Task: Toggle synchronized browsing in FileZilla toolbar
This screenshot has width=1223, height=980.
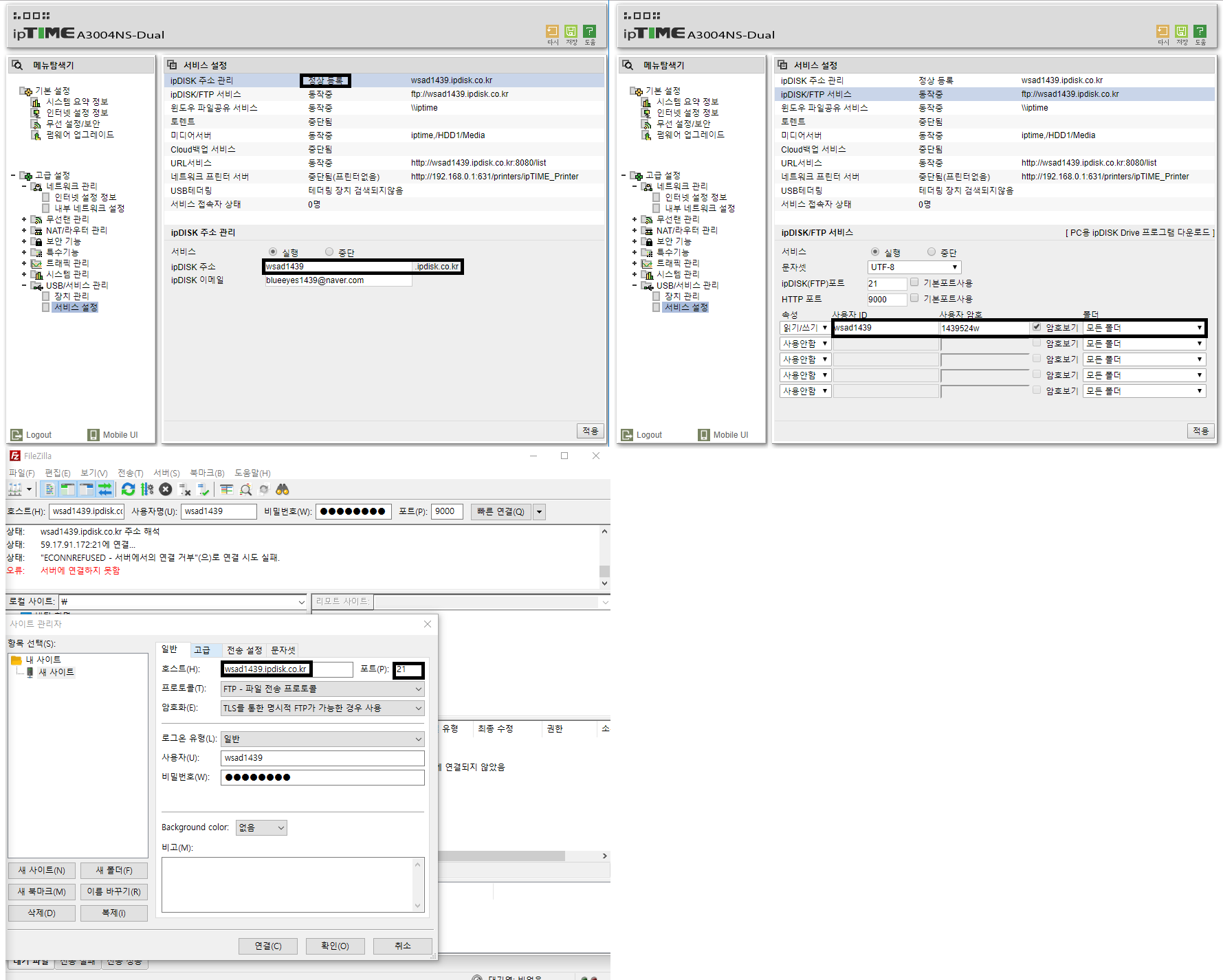Action: [264, 489]
